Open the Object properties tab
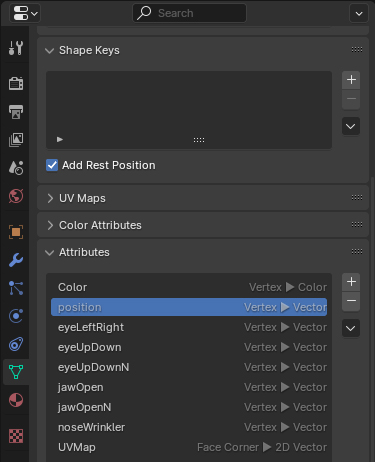The height and width of the screenshot is (462, 375). (x=16, y=232)
